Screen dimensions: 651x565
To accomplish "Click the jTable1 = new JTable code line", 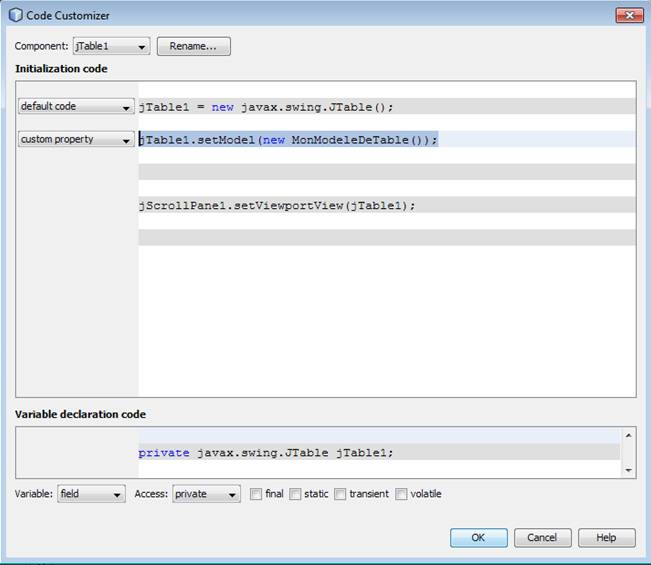I will click(272, 107).
